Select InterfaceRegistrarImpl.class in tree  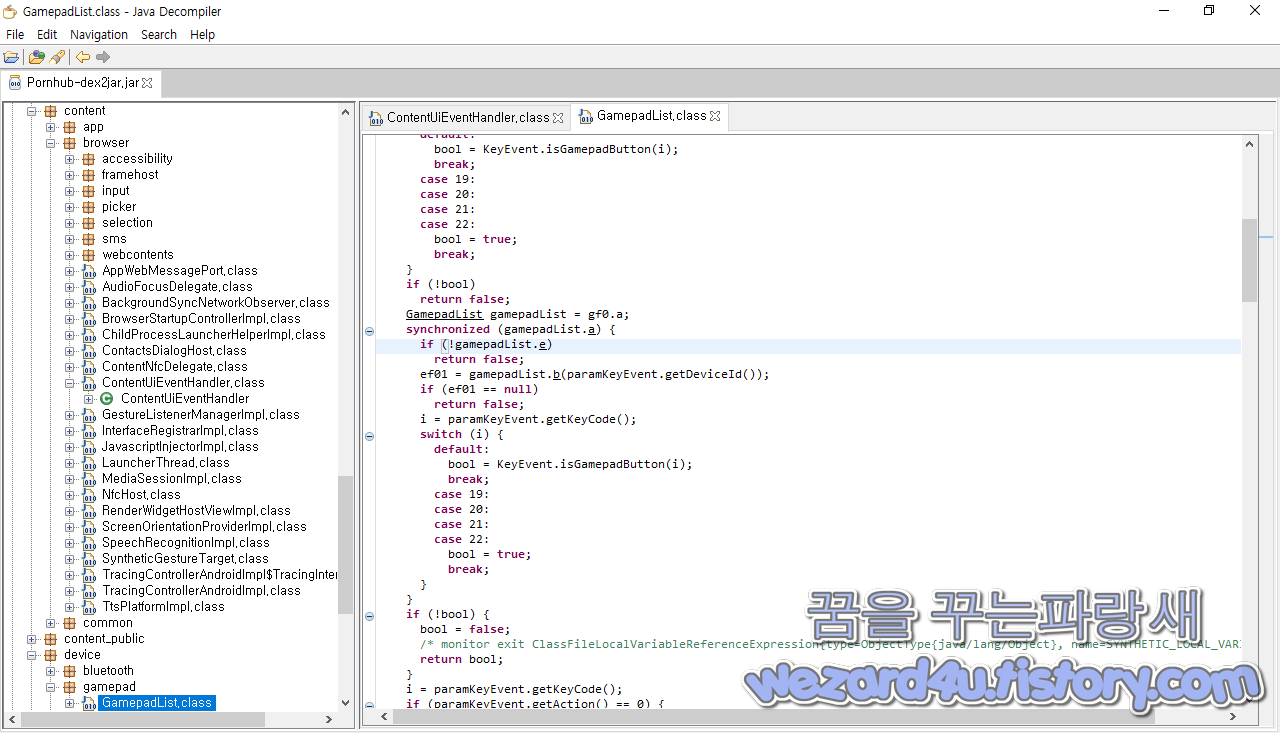(x=180, y=431)
